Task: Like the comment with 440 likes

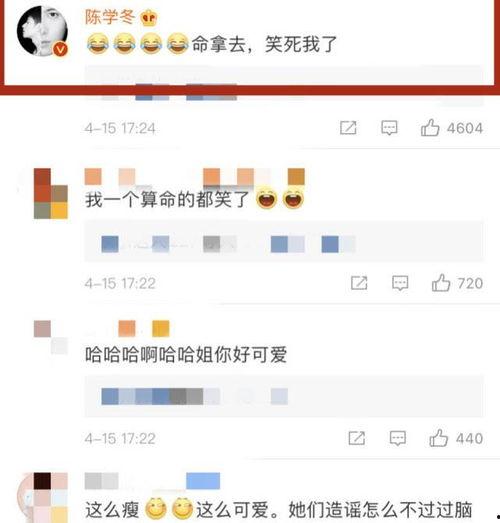Action: click(438, 438)
